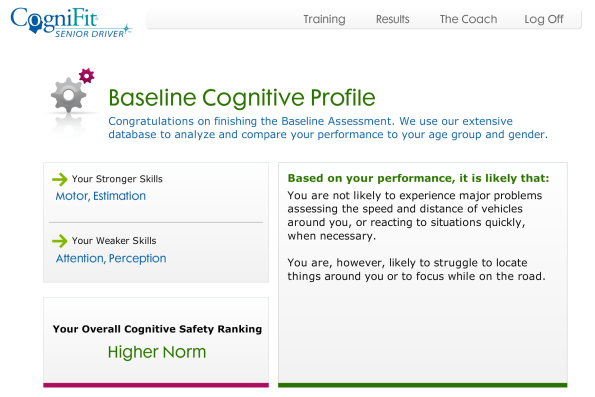Click the gray gear profile icon
595x397 pixels.
point(69,95)
